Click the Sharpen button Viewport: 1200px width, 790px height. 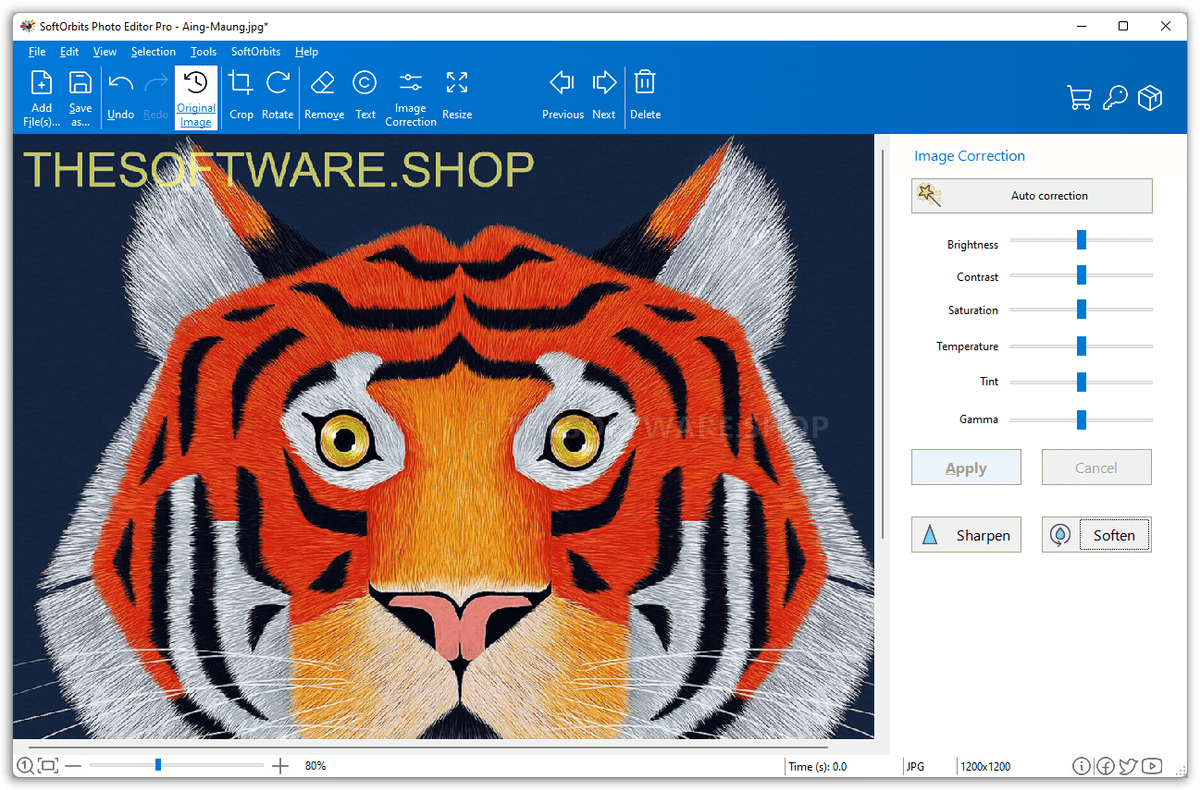coord(966,535)
